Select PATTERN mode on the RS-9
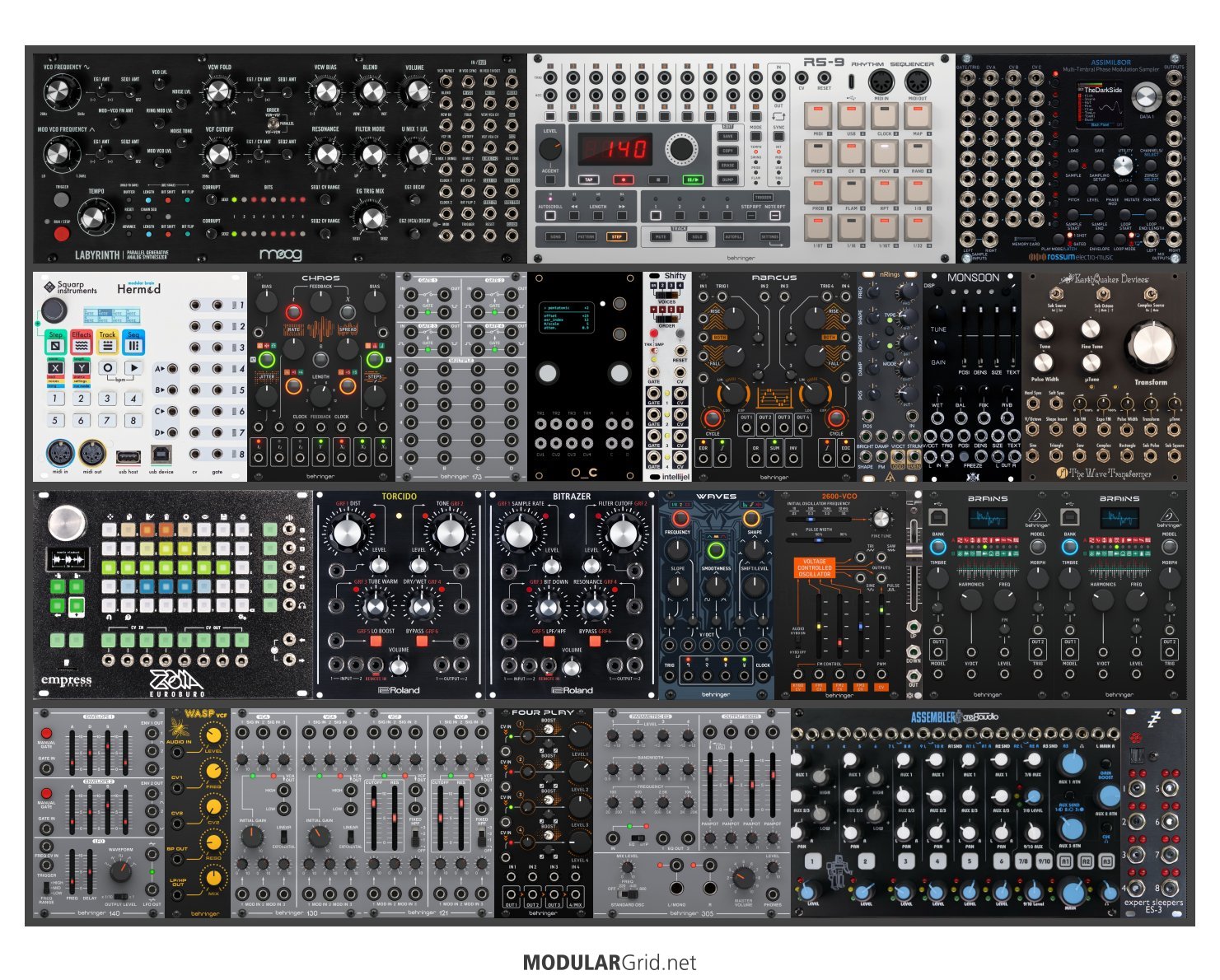This screenshot has height=980, width=1220. [x=586, y=237]
